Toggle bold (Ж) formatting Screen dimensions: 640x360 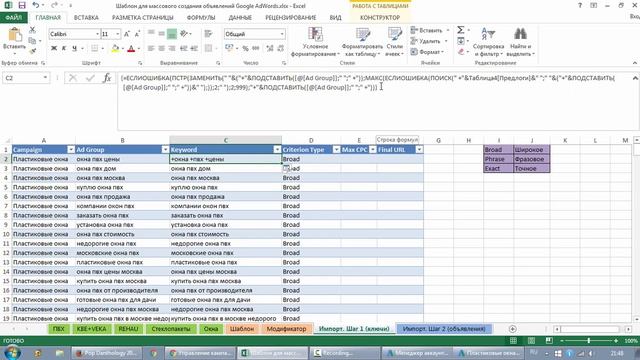coord(54,49)
